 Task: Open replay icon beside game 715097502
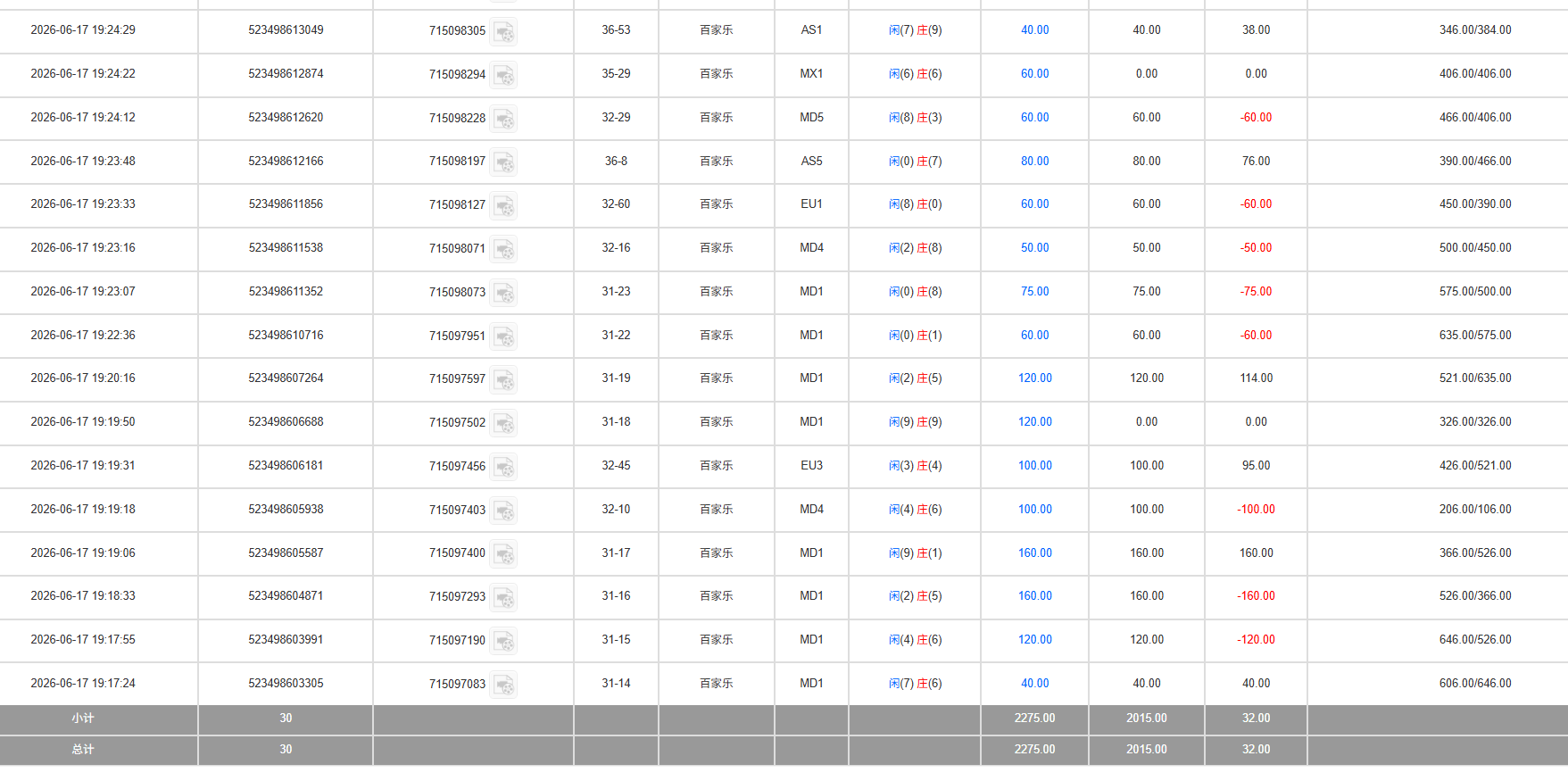click(503, 424)
